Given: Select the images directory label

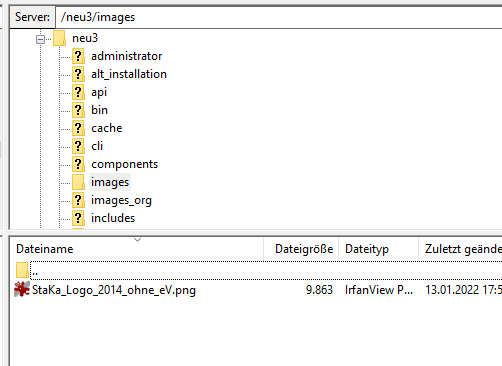Looking at the screenshot, I should click(x=110, y=182).
